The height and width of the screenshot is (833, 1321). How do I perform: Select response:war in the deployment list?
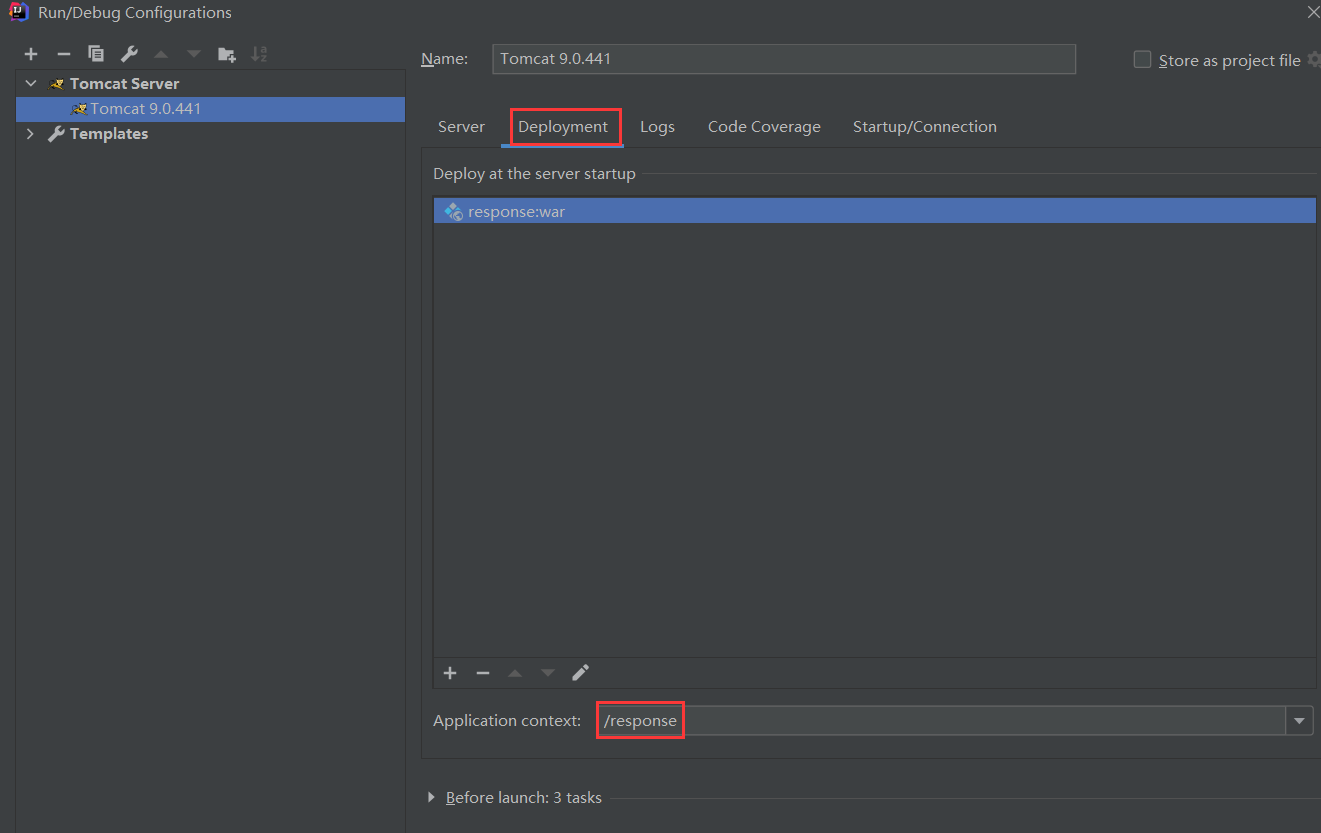pyautogui.click(x=516, y=212)
